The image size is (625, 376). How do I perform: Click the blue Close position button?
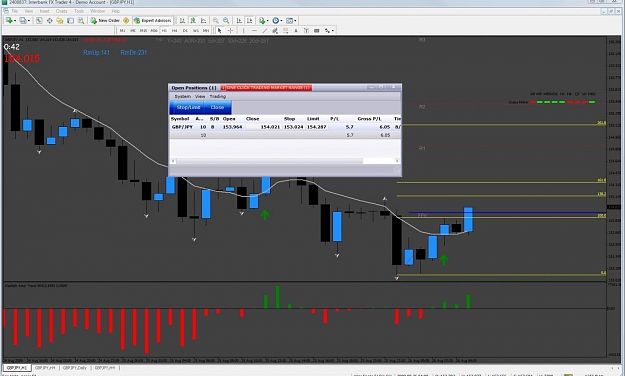[218, 108]
